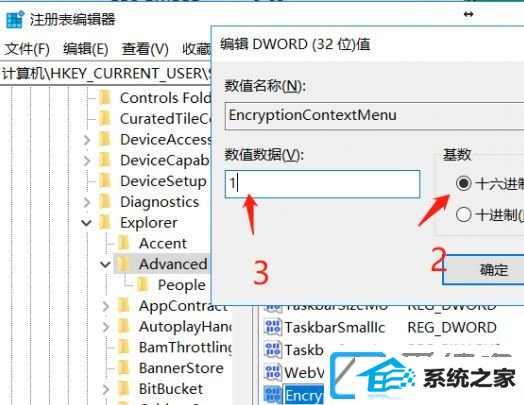Click the 数值数据 value data field
The width and height of the screenshot is (524, 405).
click(322, 184)
